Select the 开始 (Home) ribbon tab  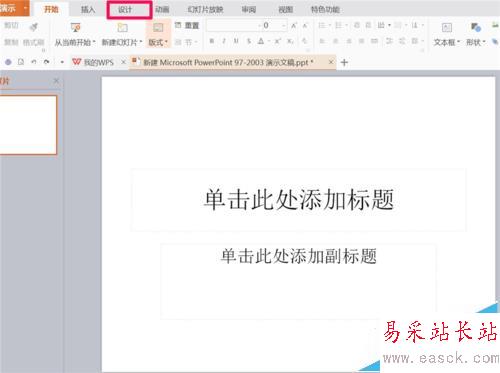[51, 10]
